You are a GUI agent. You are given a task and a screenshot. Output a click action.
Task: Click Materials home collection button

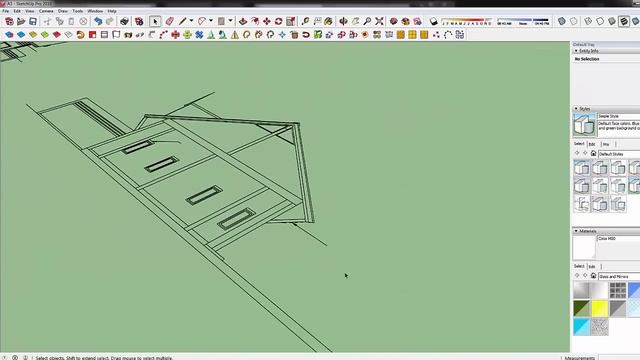click(x=593, y=276)
